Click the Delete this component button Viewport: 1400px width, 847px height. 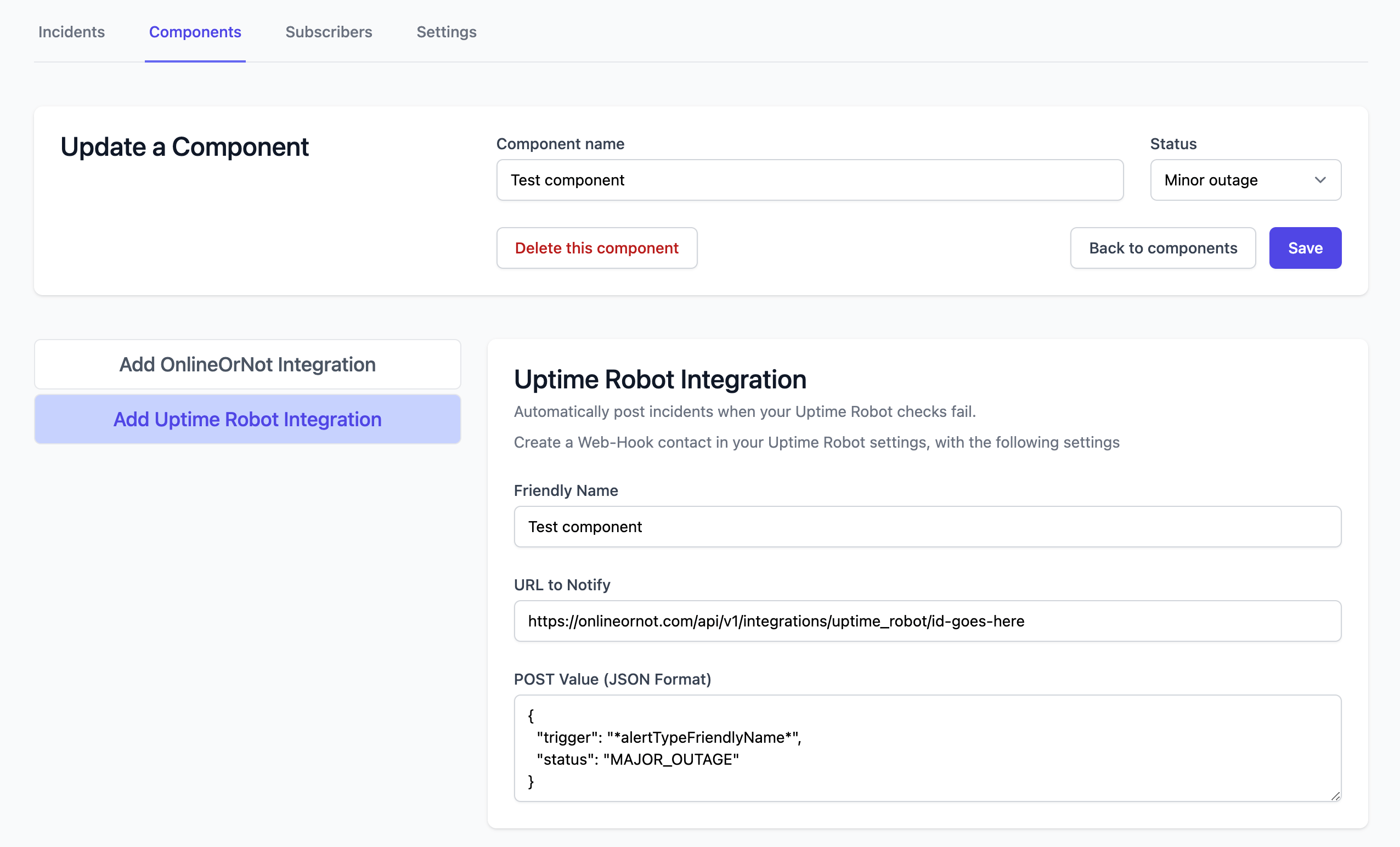pos(597,249)
